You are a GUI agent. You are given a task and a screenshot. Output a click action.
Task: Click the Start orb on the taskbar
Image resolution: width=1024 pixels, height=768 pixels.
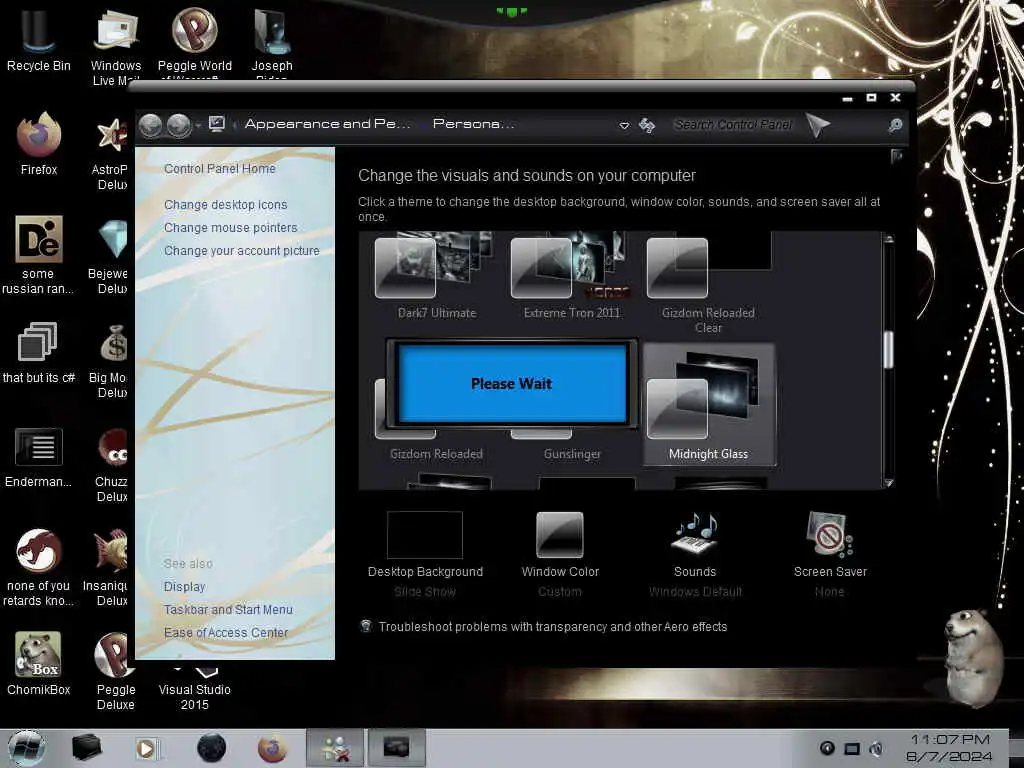[27, 748]
